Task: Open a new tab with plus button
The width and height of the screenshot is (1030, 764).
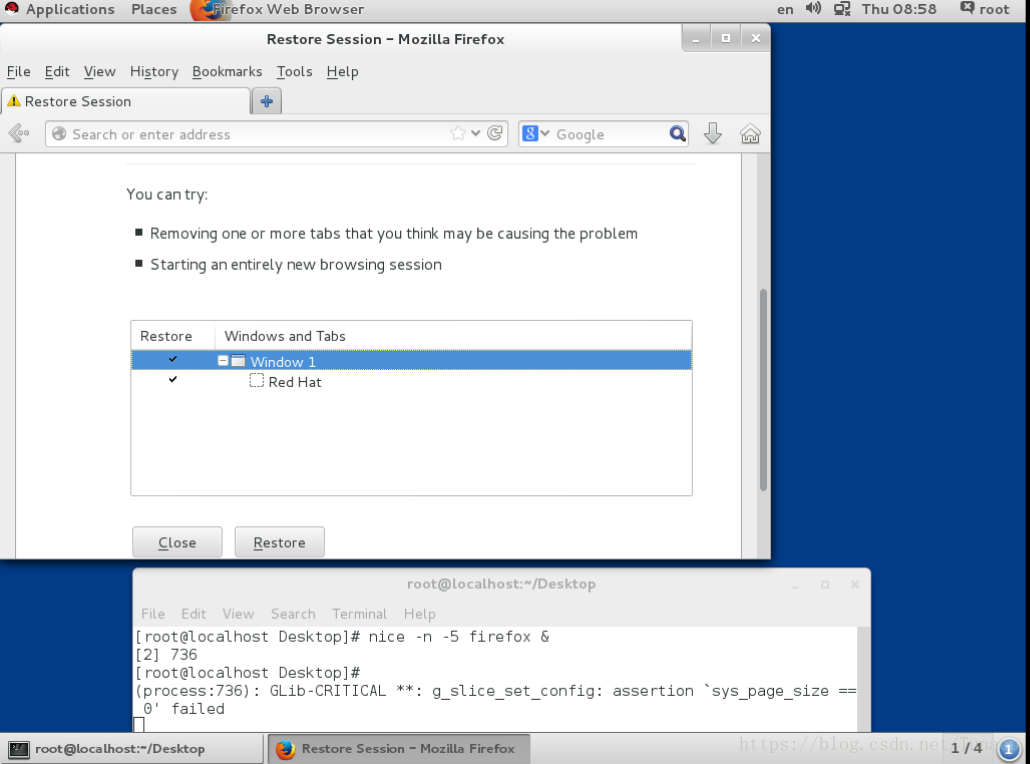Action: 267,101
